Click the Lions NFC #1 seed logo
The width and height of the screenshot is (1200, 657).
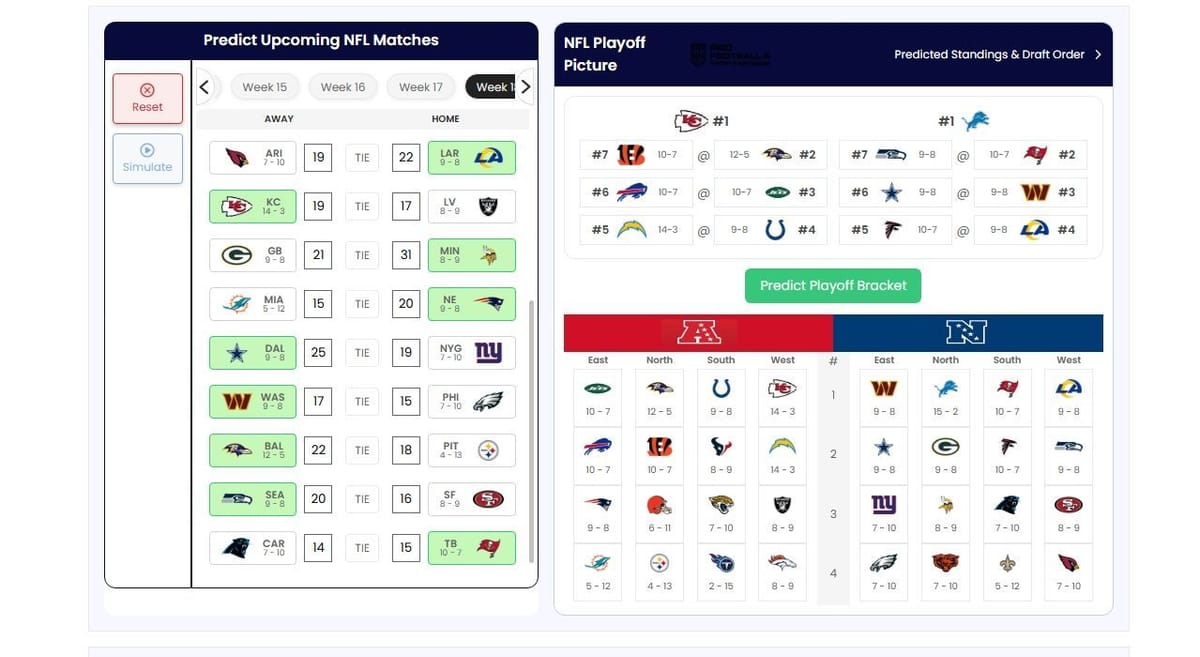(x=972, y=117)
